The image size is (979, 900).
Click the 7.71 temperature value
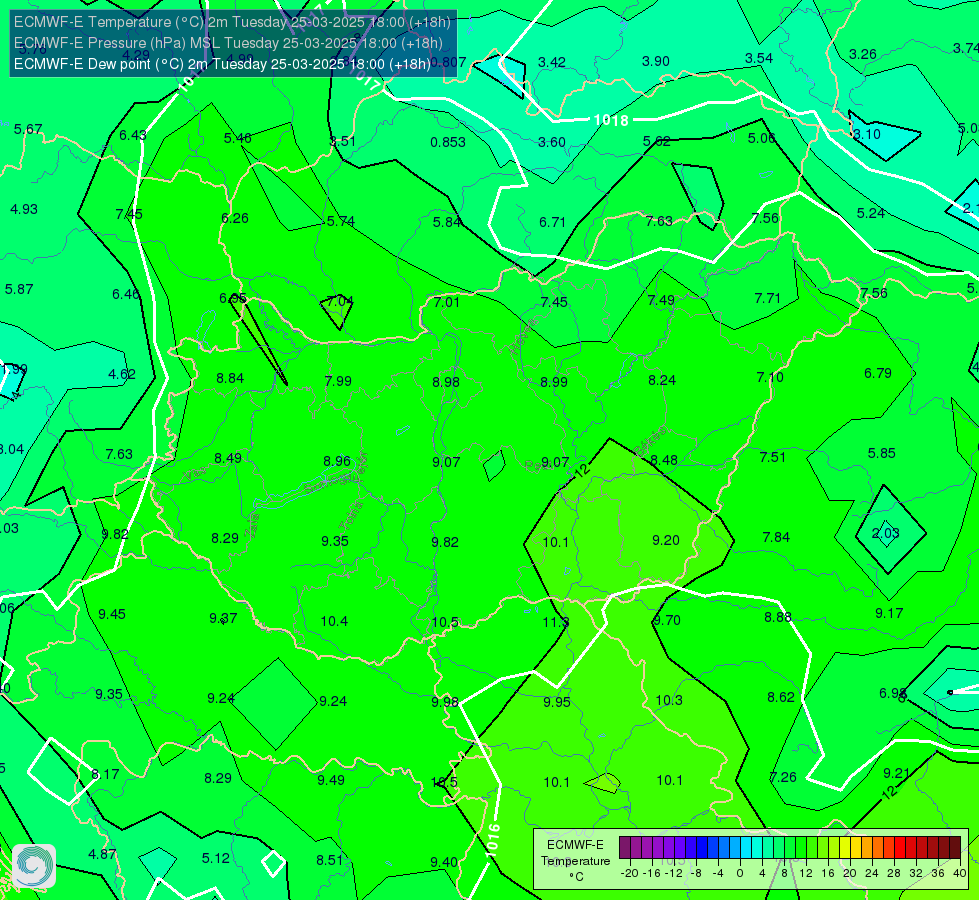point(767,299)
